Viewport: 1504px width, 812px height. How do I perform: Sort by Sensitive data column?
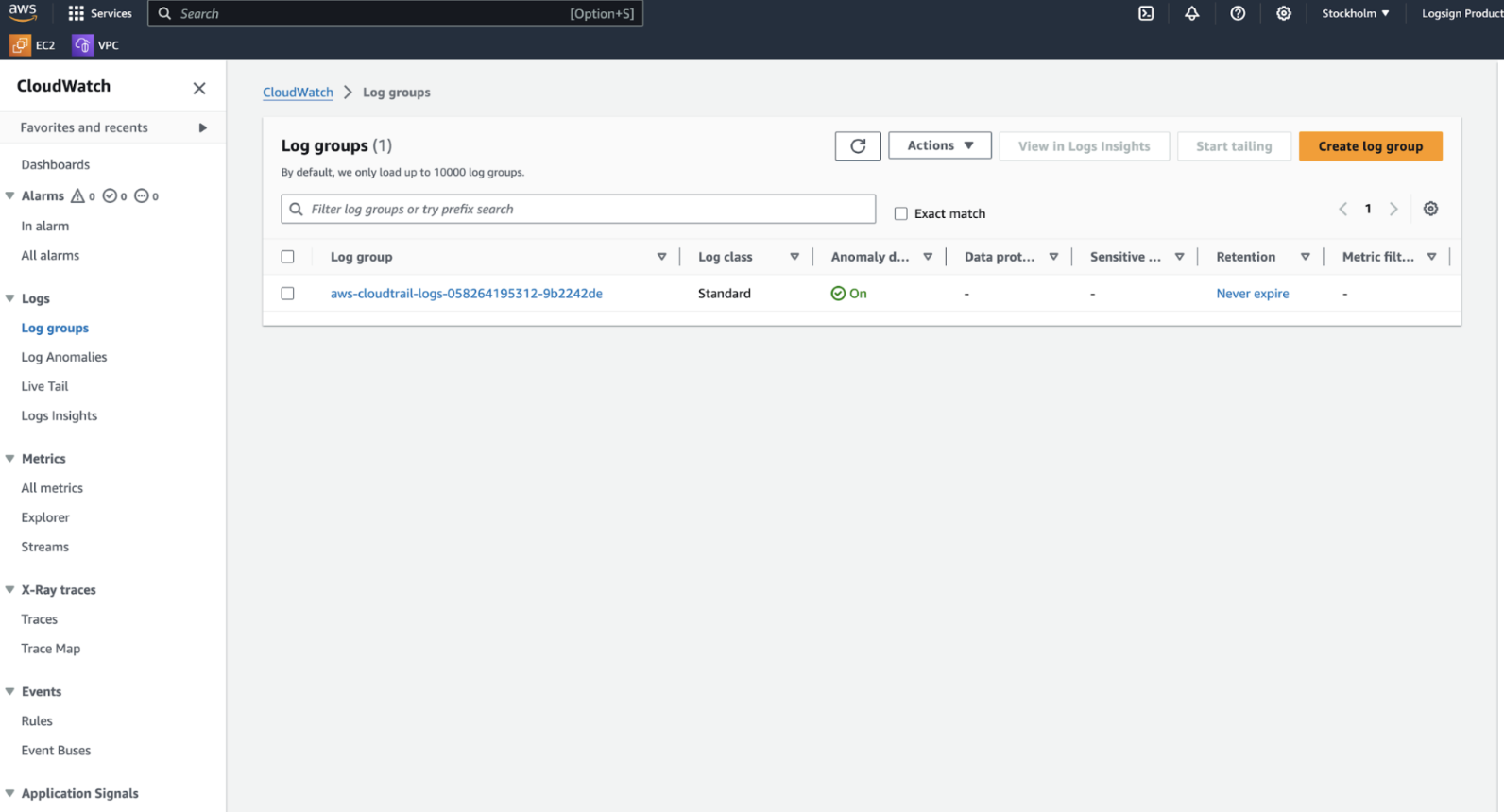point(1179,257)
